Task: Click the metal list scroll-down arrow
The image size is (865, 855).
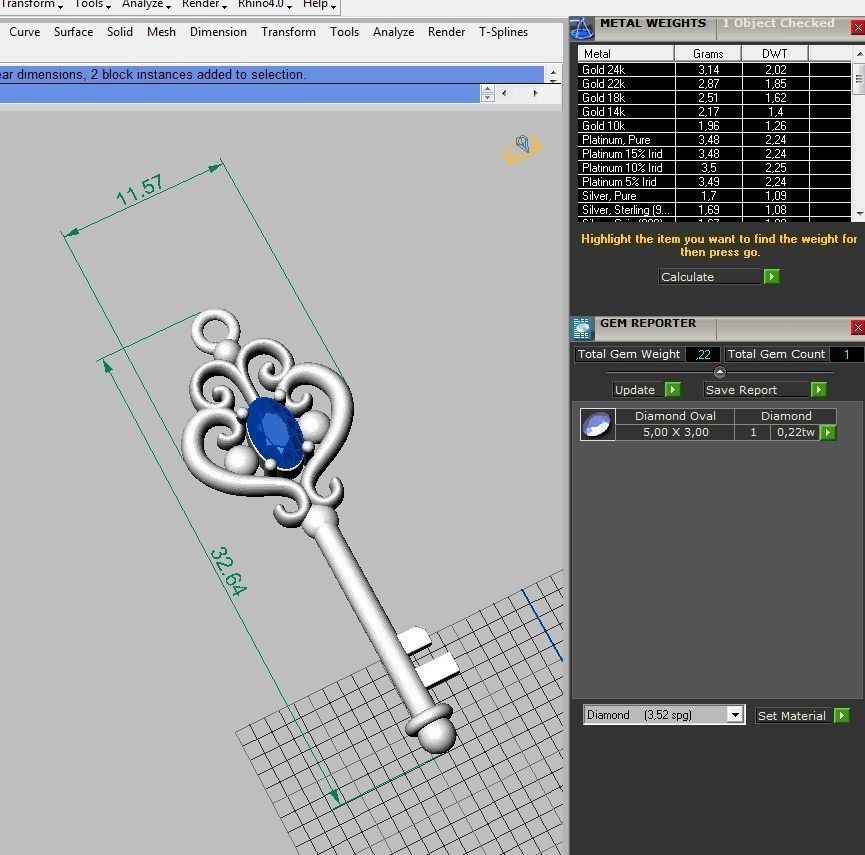Action: [x=859, y=213]
